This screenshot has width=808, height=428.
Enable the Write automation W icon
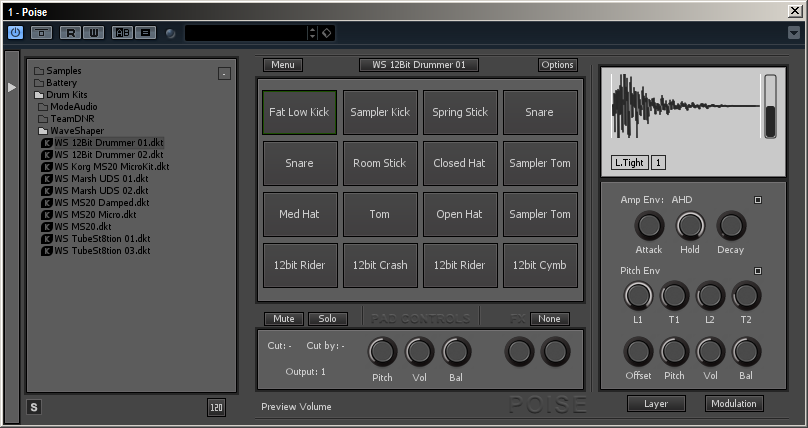pyautogui.click(x=93, y=33)
